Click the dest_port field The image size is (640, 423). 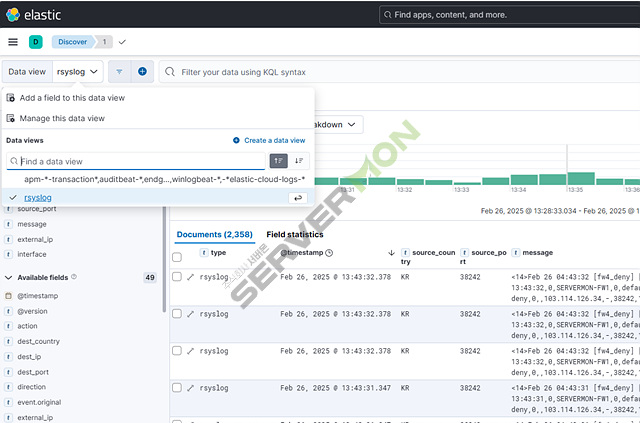click(x=33, y=372)
